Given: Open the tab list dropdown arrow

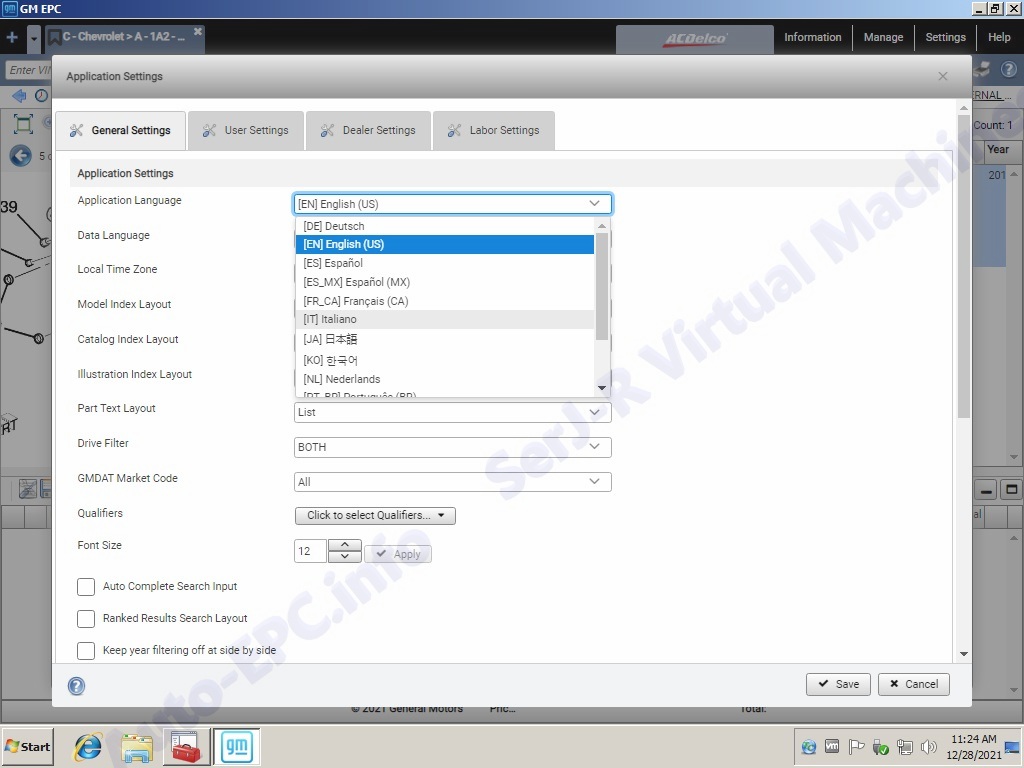Looking at the screenshot, I should pos(33,38).
